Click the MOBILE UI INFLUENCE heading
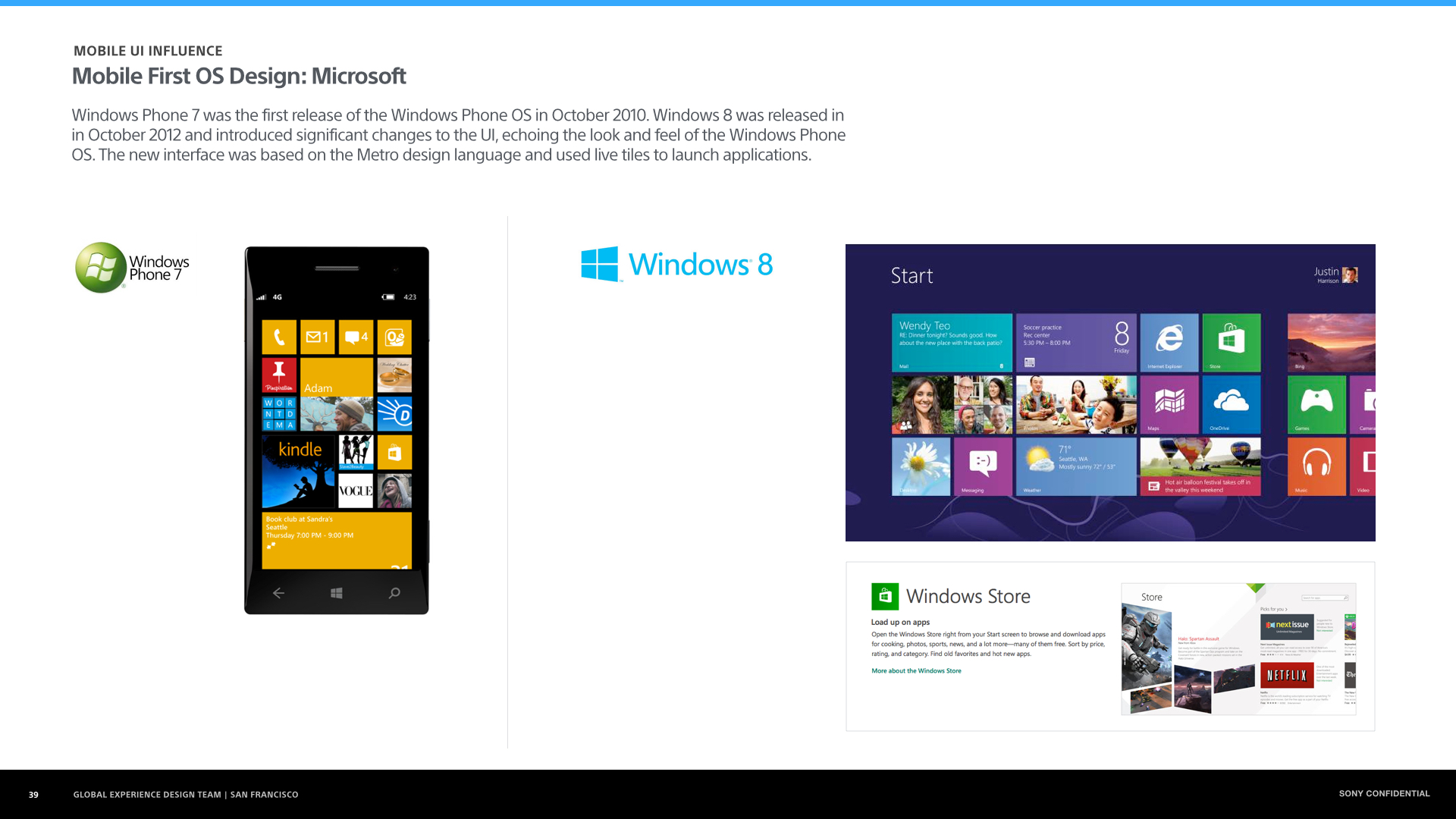The image size is (1456, 819). click(148, 51)
